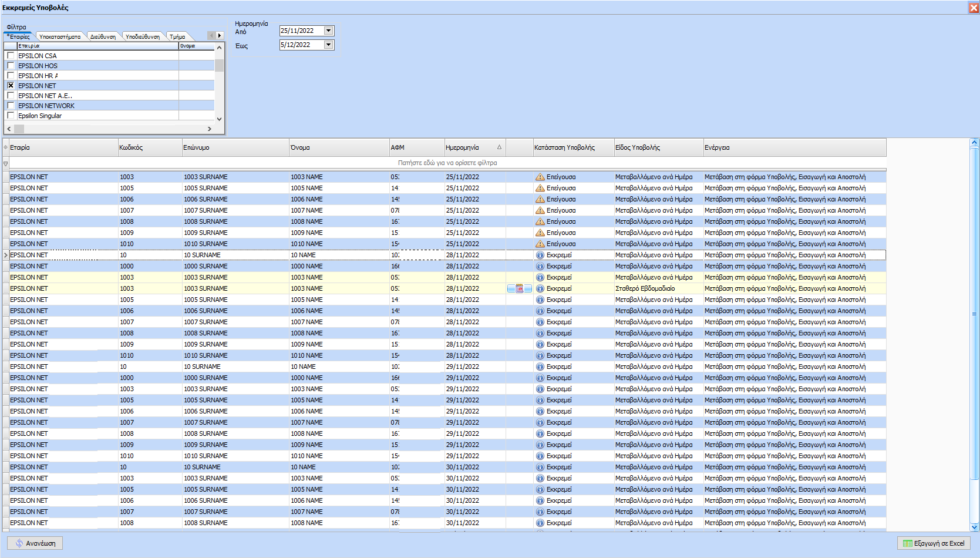Click warning icon on first 1003 SURNAME row
Screen dimensions: 980x558
click(540, 177)
